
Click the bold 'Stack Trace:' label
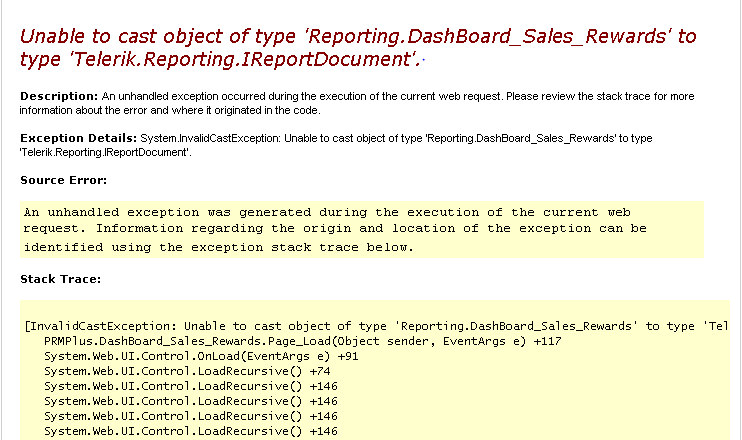pos(60,278)
